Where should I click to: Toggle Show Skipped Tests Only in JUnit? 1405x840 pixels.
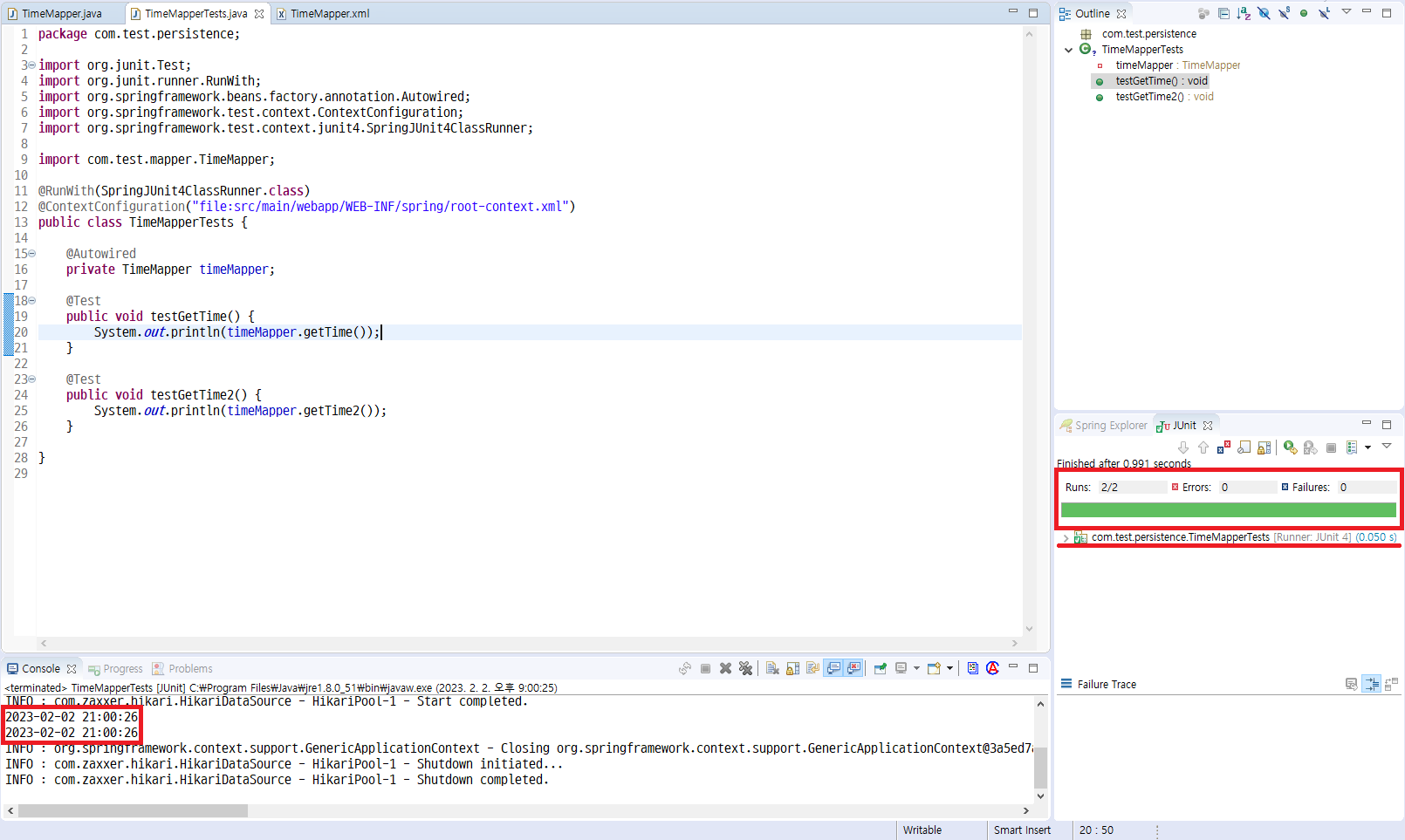click(1244, 447)
